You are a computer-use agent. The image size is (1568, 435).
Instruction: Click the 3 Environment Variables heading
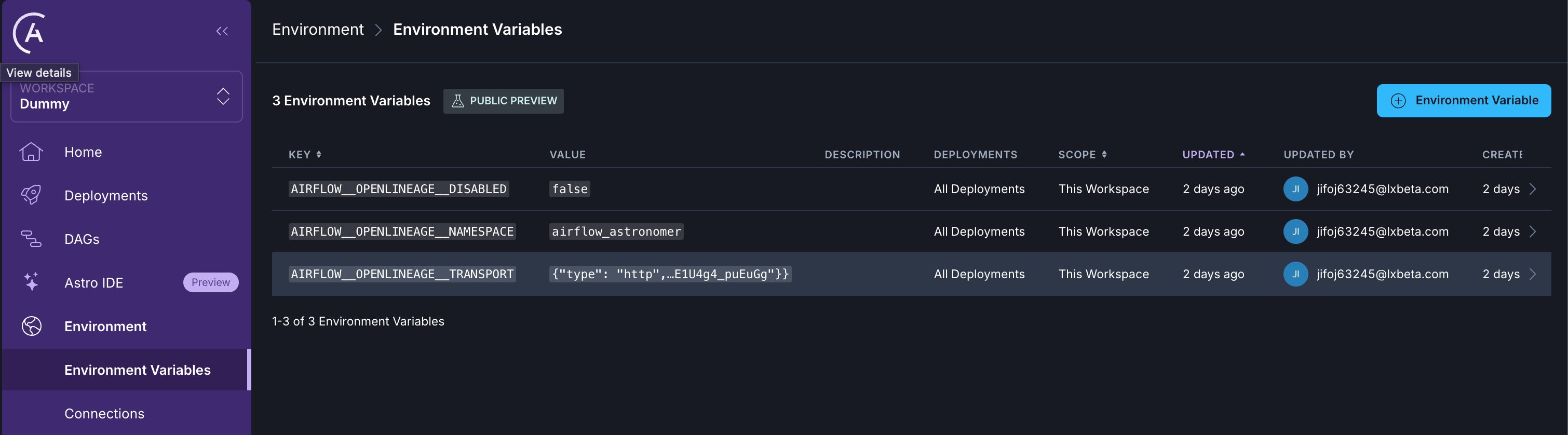pyautogui.click(x=351, y=101)
